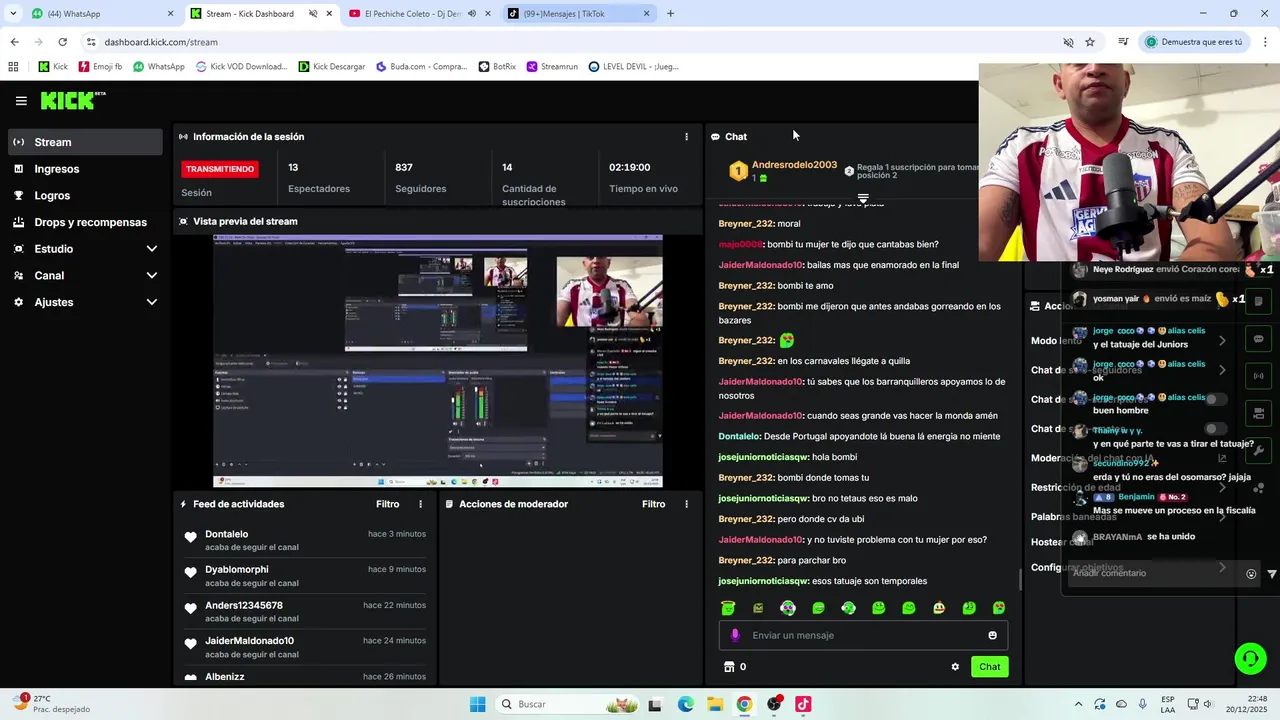Click Anders12345678 in the activity feed
1280x720 pixels.
click(x=244, y=605)
